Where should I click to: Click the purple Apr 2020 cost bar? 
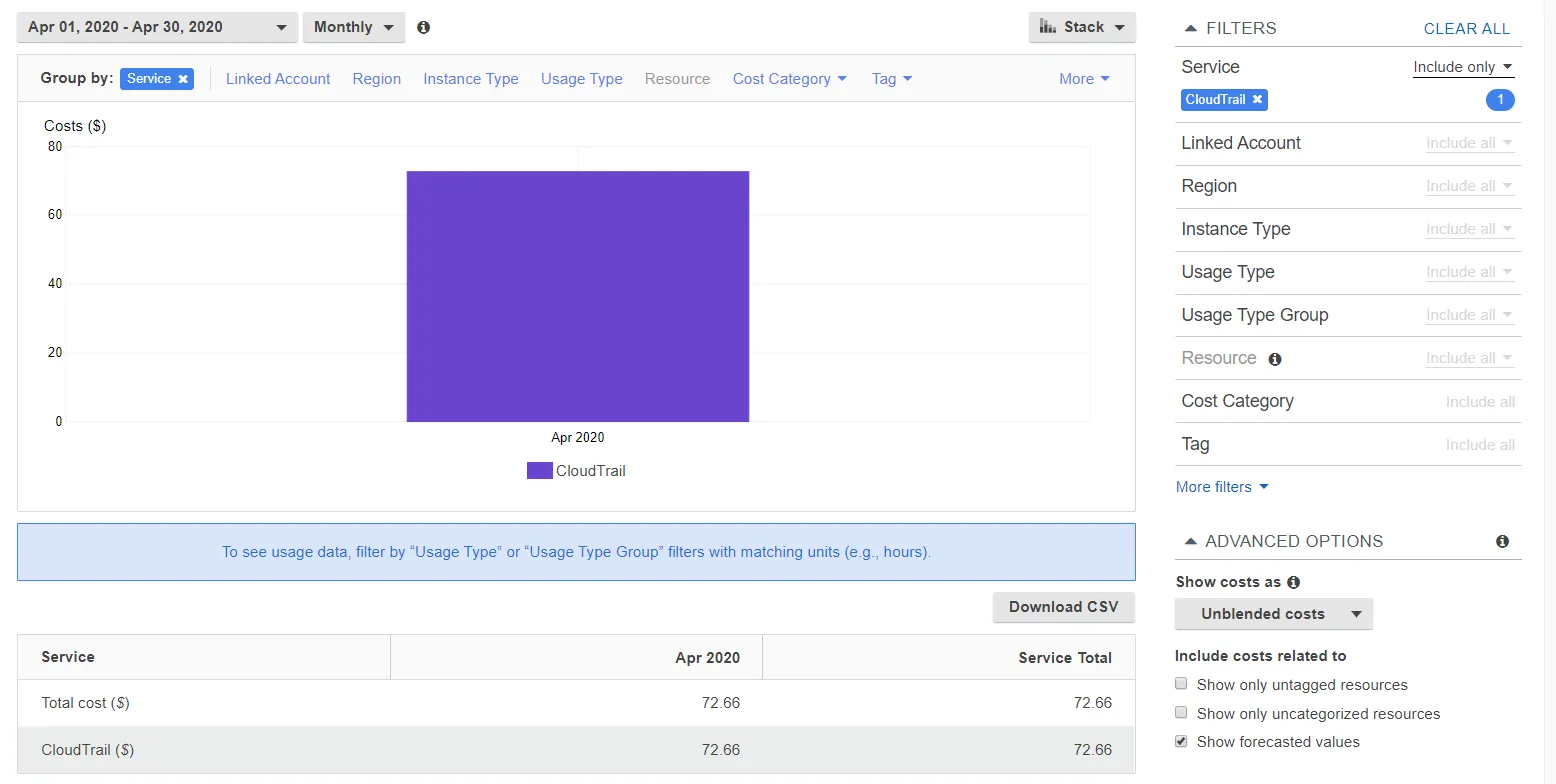(578, 296)
